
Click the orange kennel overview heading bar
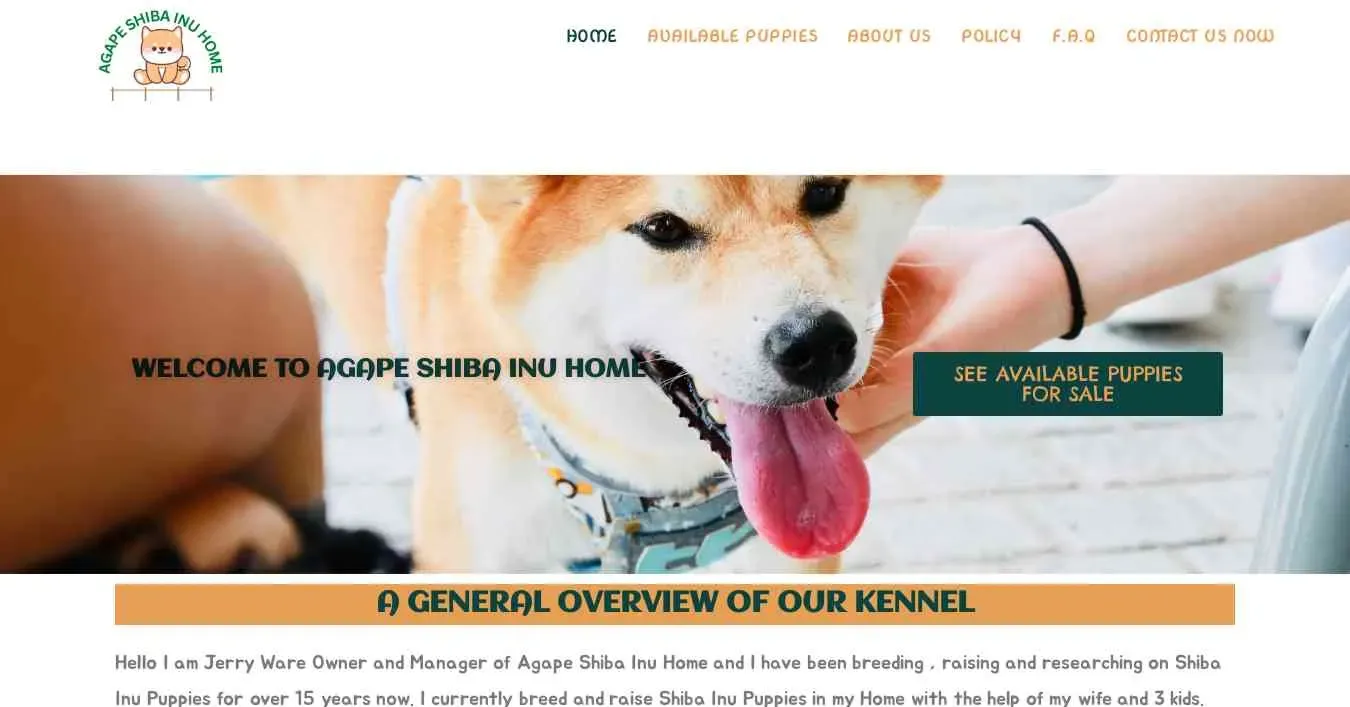tap(675, 604)
